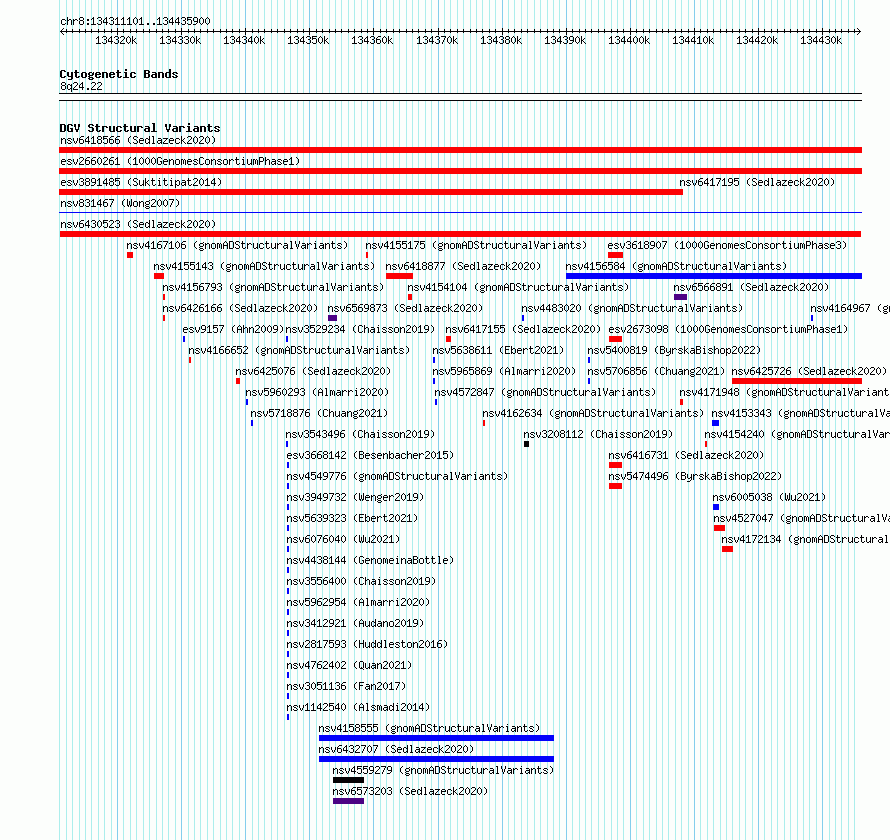The width and height of the screenshot is (890, 840).
Task: Click nsv4154104 variant label
Action: [518, 287]
